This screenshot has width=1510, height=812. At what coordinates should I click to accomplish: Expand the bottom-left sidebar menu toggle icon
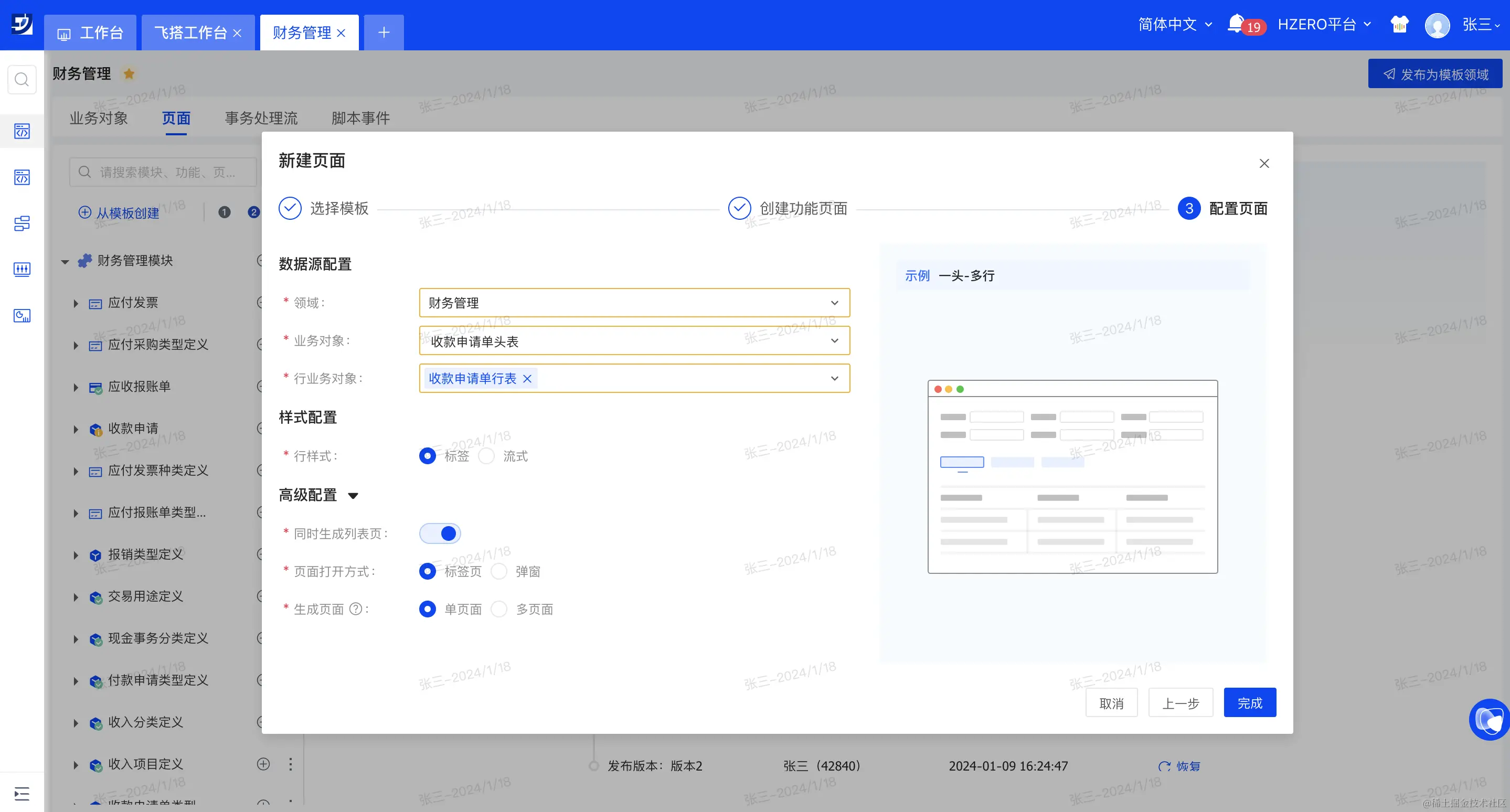point(22,794)
